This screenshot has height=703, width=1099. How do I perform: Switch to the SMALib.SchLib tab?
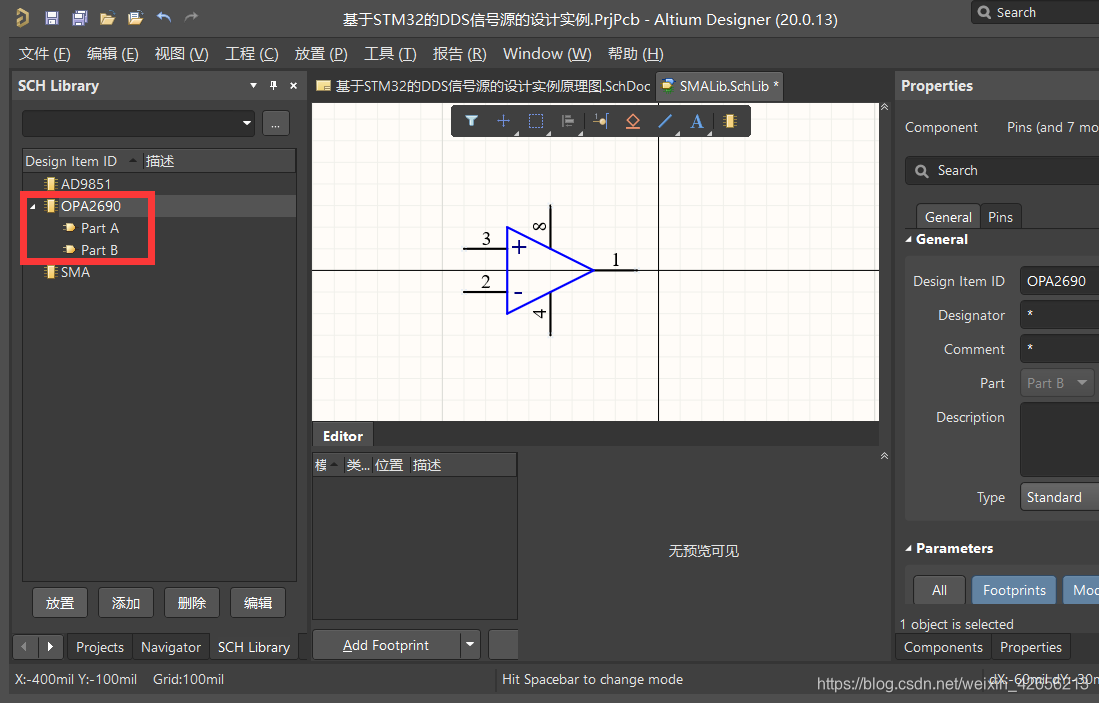point(719,86)
